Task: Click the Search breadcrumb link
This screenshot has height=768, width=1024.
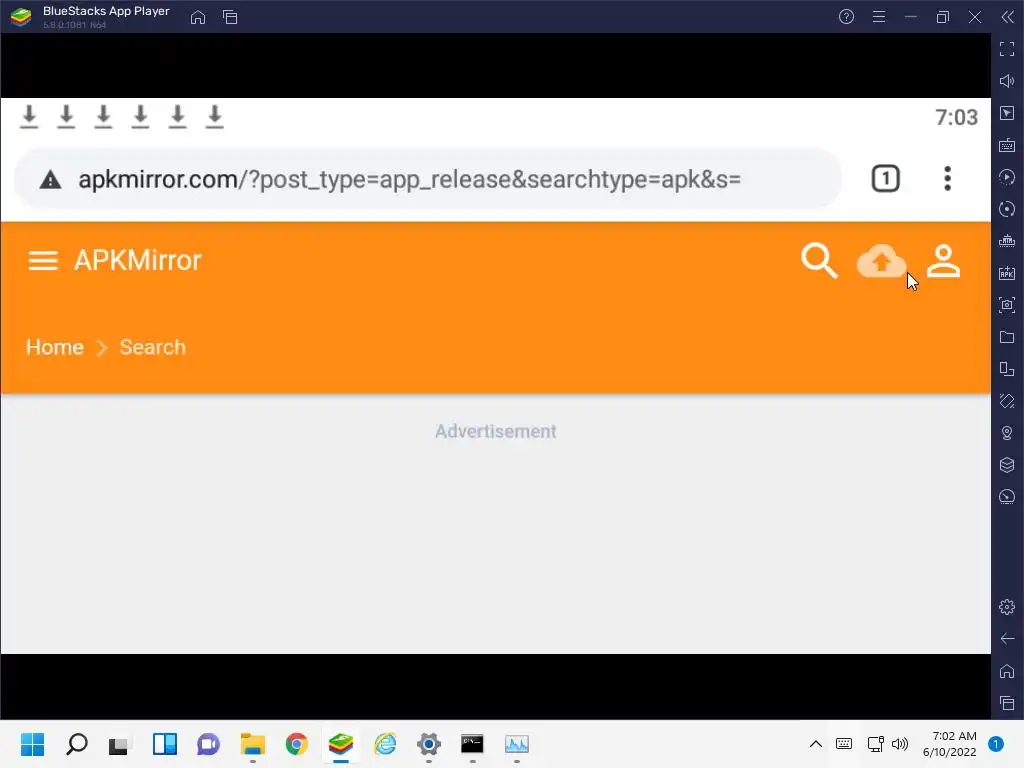Action: pyautogui.click(x=152, y=347)
